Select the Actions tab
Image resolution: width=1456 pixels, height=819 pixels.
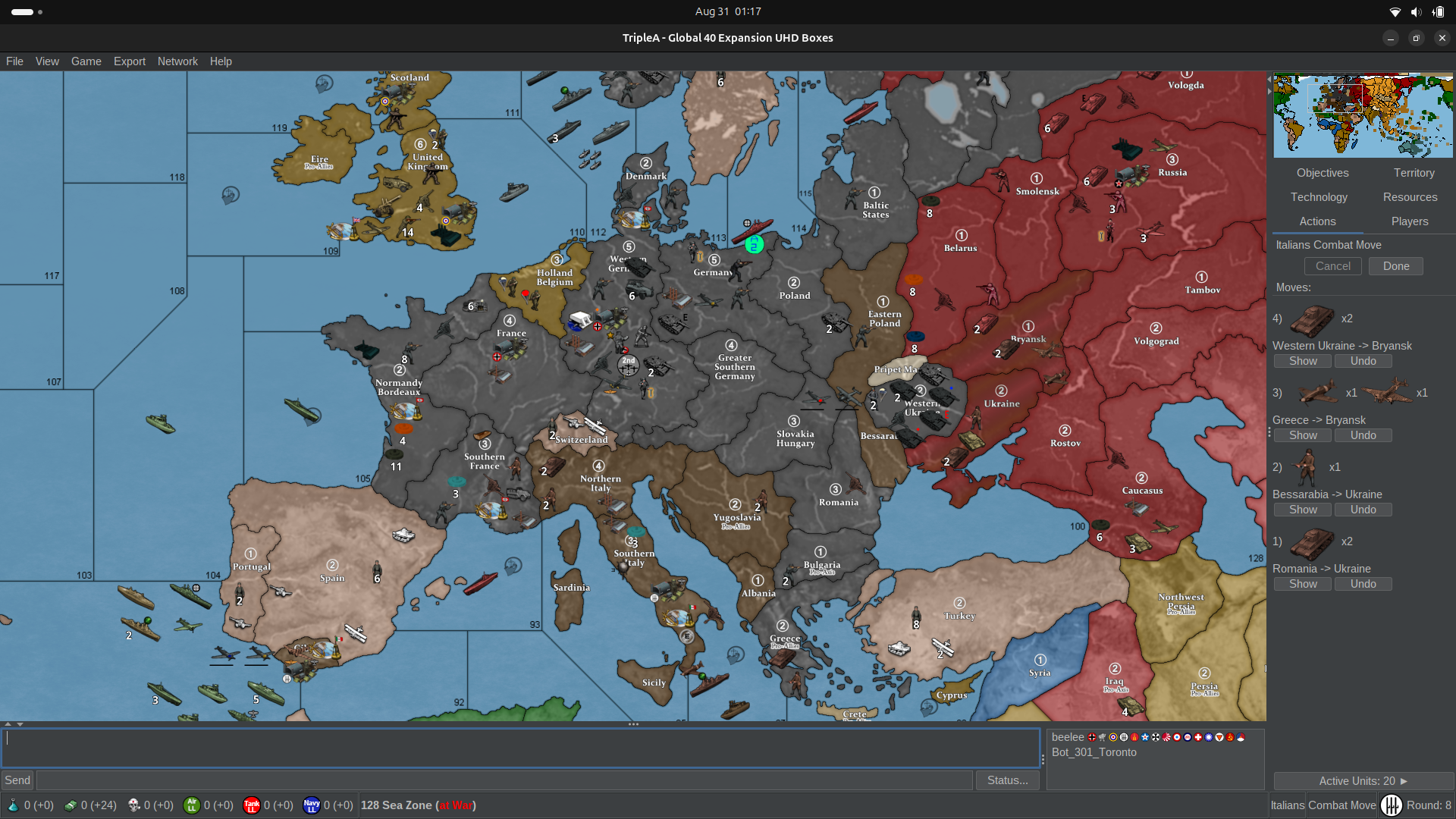tap(1318, 221)
